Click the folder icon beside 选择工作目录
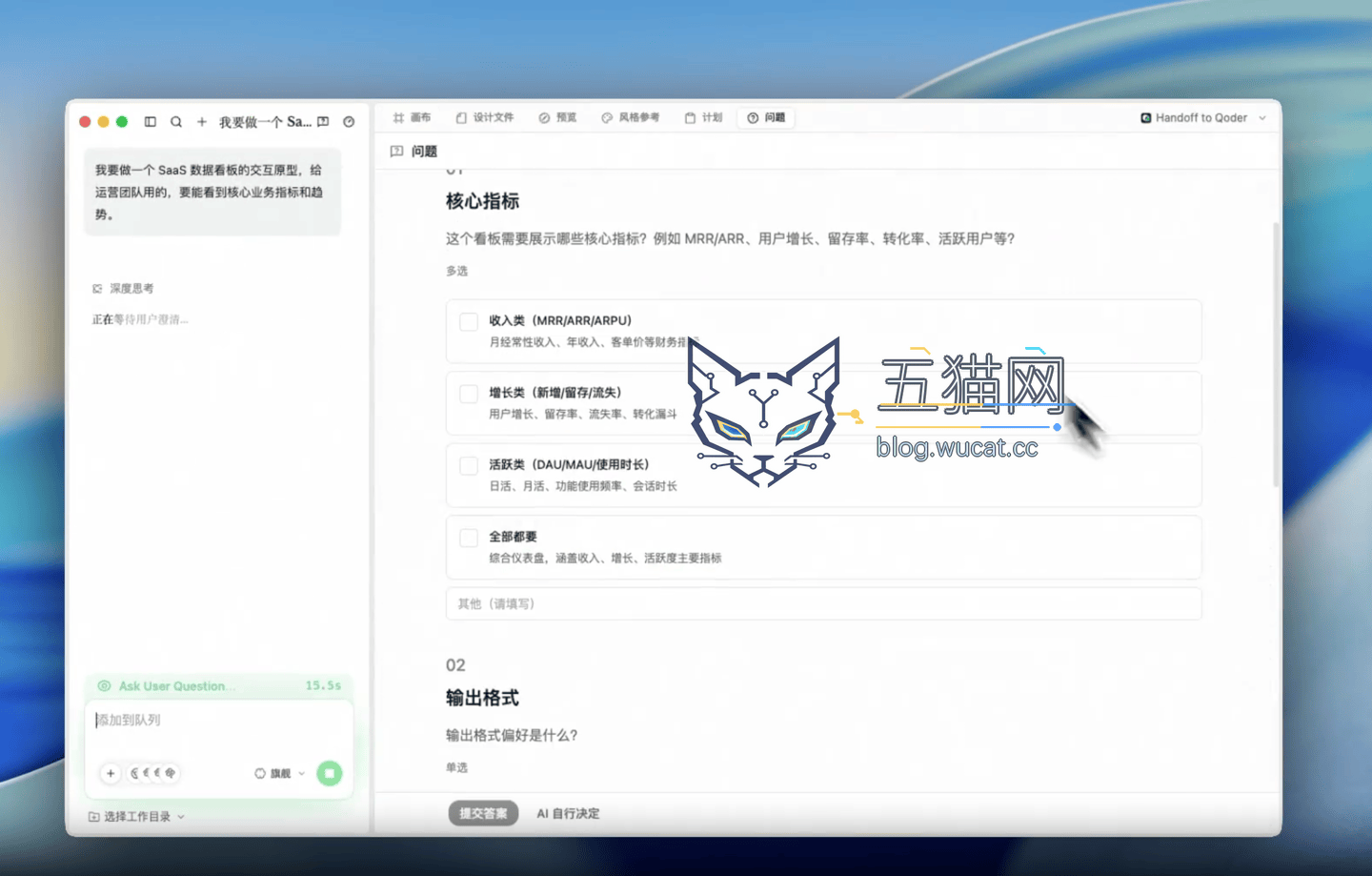Viewport: 1372px width, 876px height. pos(93,817)
